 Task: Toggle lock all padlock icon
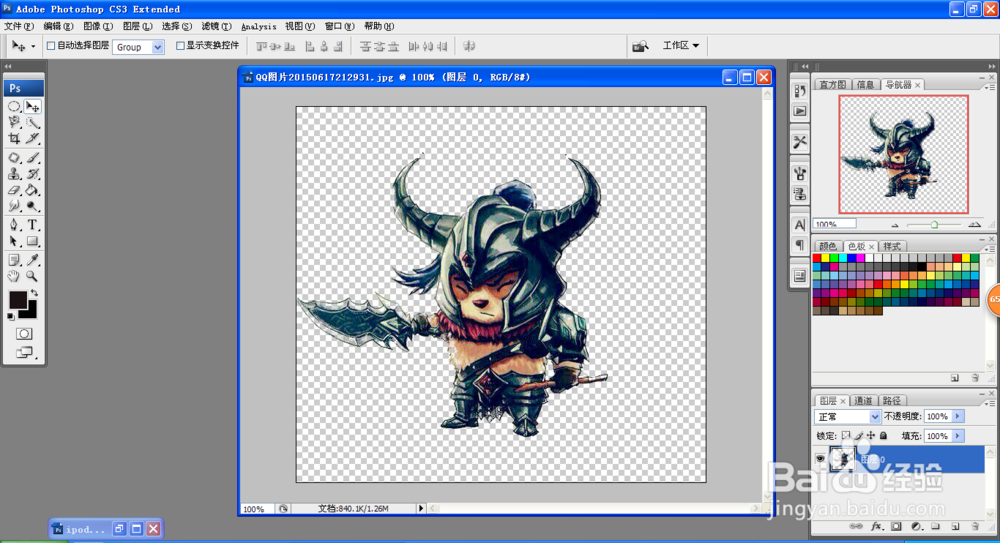tap(883, 436)
